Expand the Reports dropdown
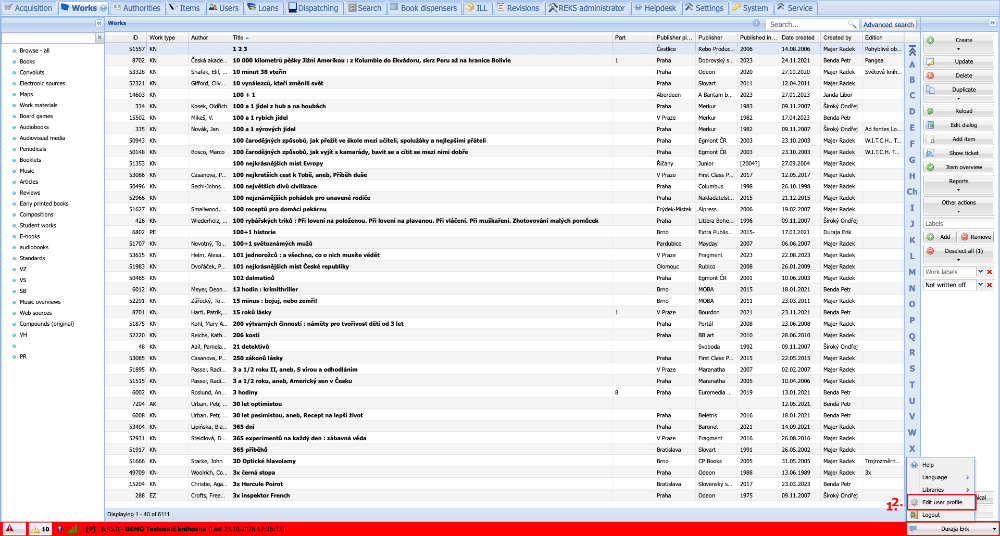1000x536 pixels. point(959,190)
